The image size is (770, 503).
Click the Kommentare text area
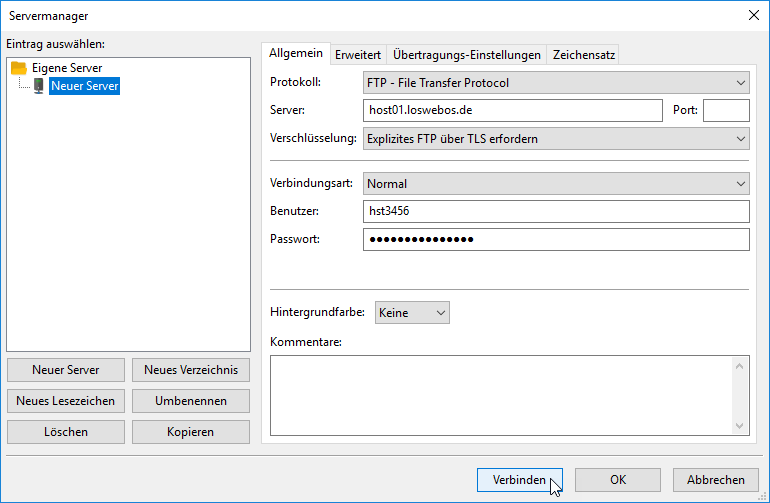500,394
